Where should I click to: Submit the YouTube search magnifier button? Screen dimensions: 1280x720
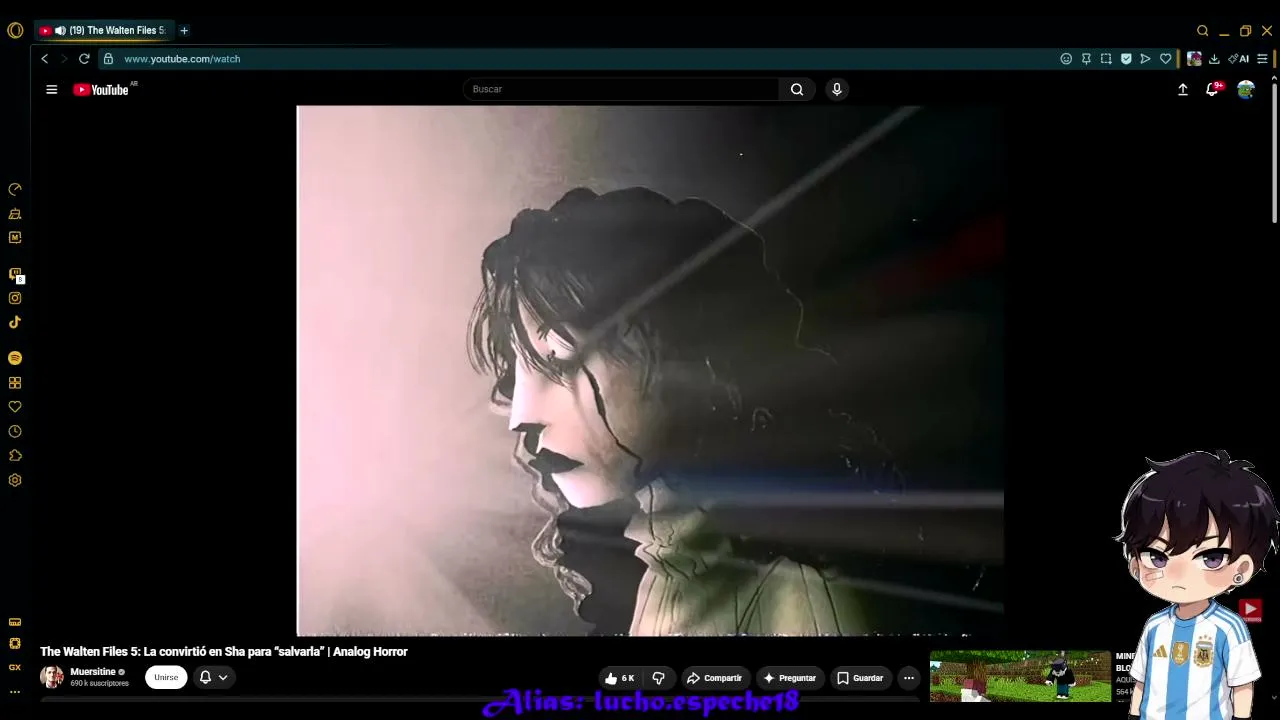click(797, 89)
